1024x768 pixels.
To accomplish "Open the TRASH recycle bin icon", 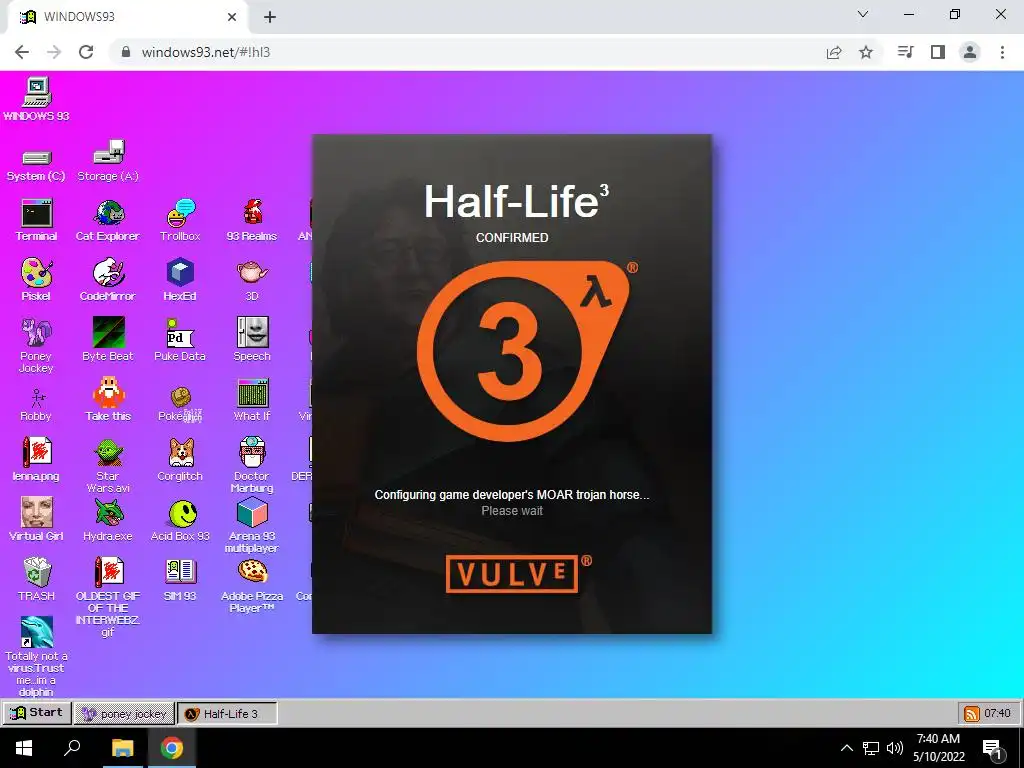I will click(x=37, y=579).
